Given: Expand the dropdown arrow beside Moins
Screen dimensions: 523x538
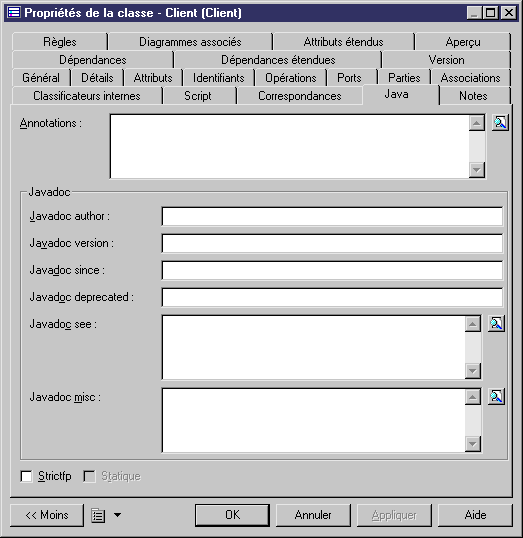Looking at the screenshot, I should 117,515.
